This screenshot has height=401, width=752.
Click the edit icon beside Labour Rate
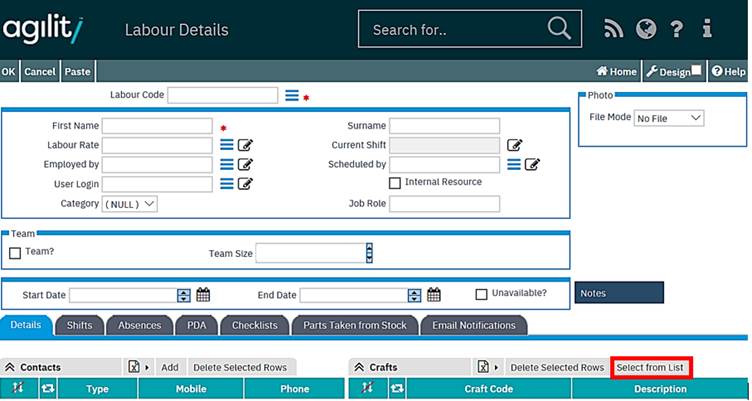point(245,146)
